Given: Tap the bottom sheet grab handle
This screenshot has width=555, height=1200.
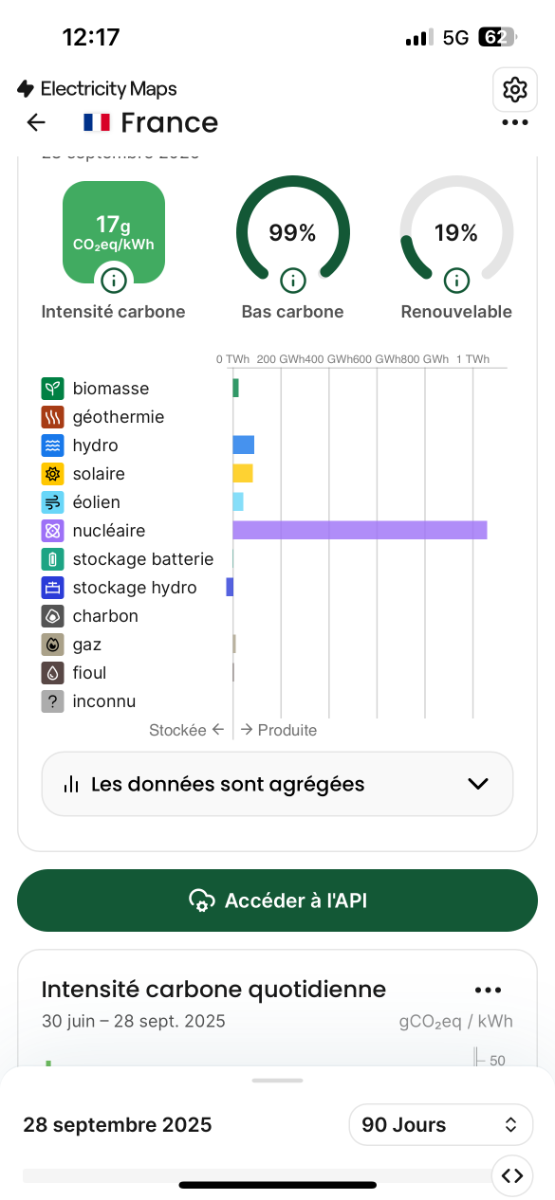Looking at the screenshot, I should pos(277,1080).
